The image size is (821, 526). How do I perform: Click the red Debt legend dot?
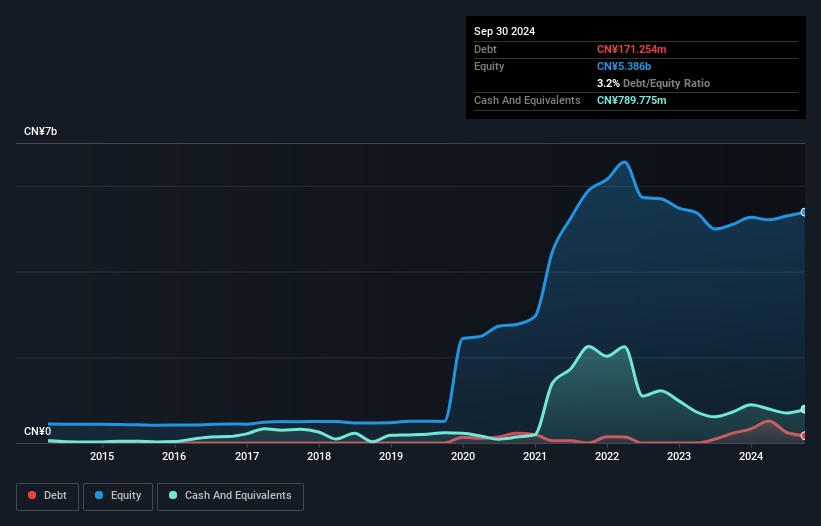pos(32,495)
